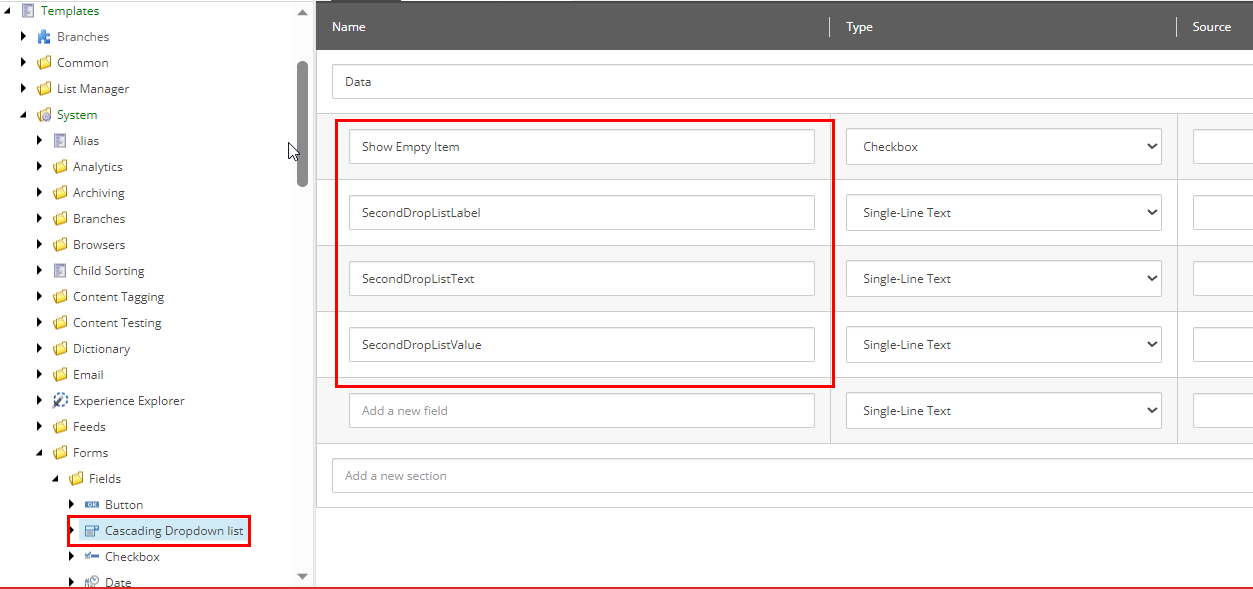Viewport: 1253px width, 589px height.
Task: Click the Branches template icon under Templates
Action: (x=44, y=37)
